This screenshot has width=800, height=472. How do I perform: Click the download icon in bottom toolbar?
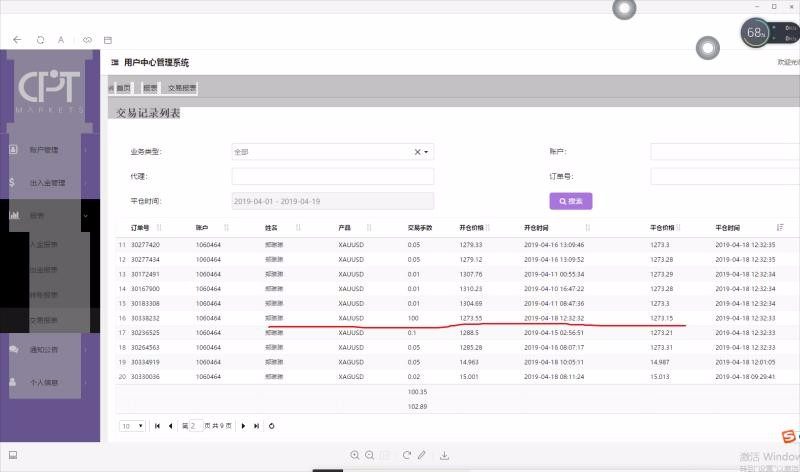(x=444, y=455)
